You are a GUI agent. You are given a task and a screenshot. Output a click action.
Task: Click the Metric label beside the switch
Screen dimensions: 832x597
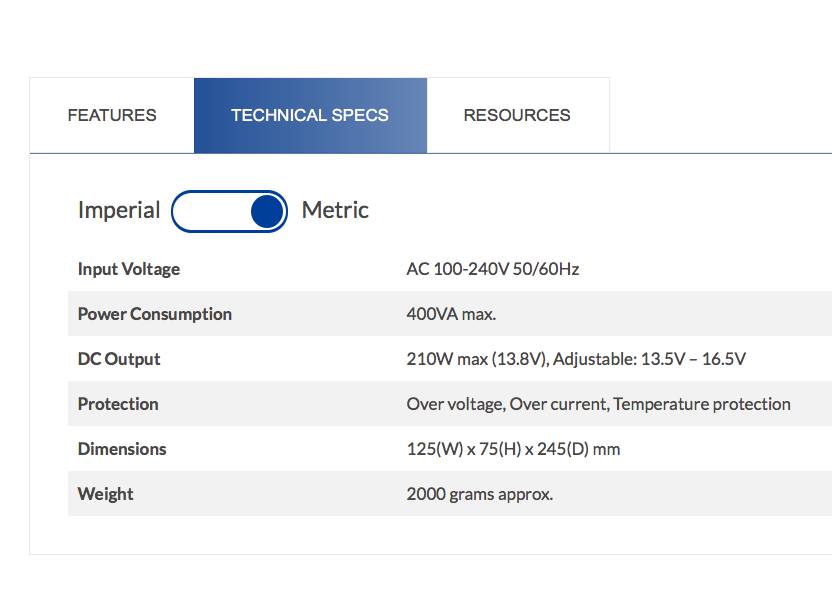point(335,210)
